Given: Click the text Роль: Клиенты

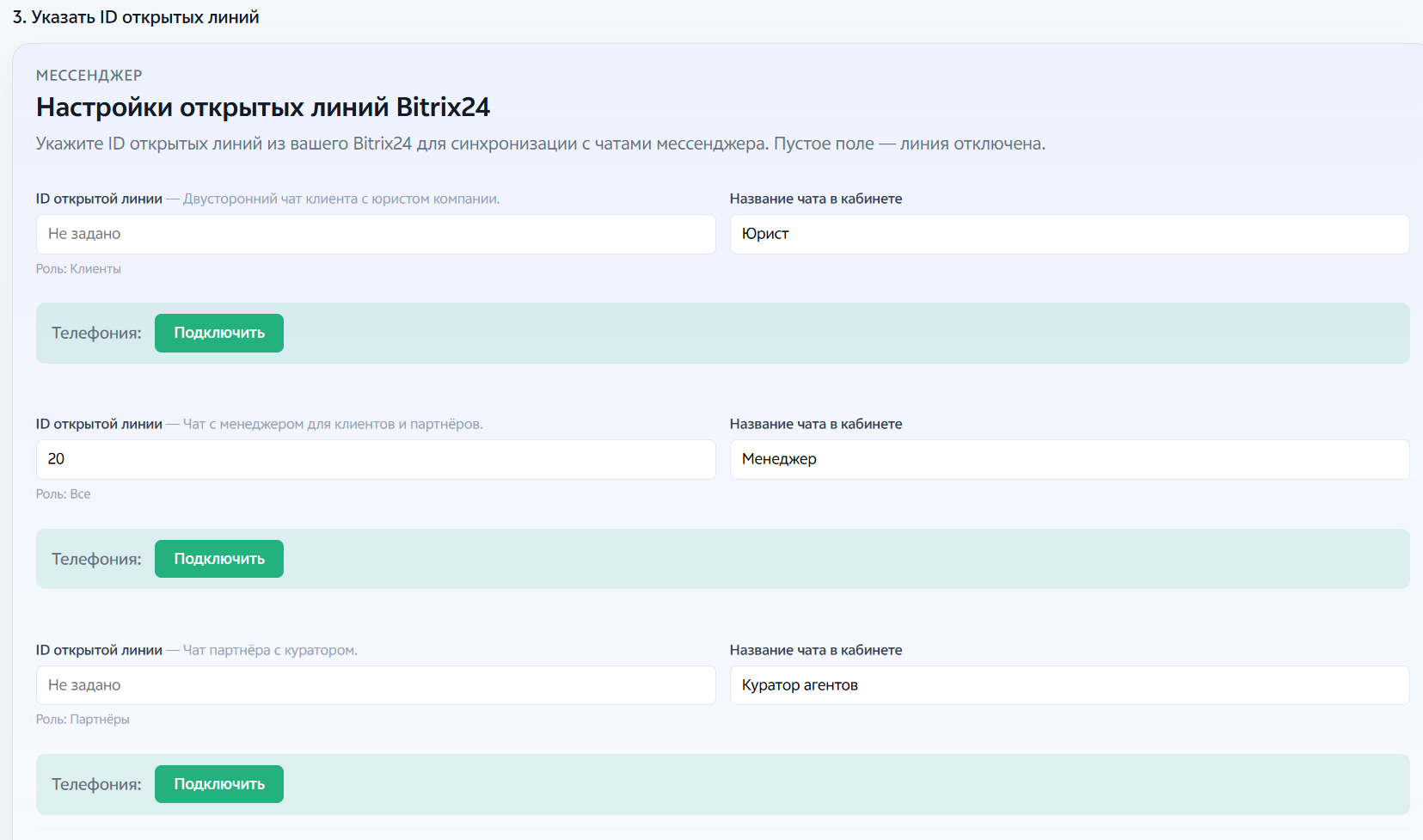Looking at the screenshot, I should coord(78,269).
